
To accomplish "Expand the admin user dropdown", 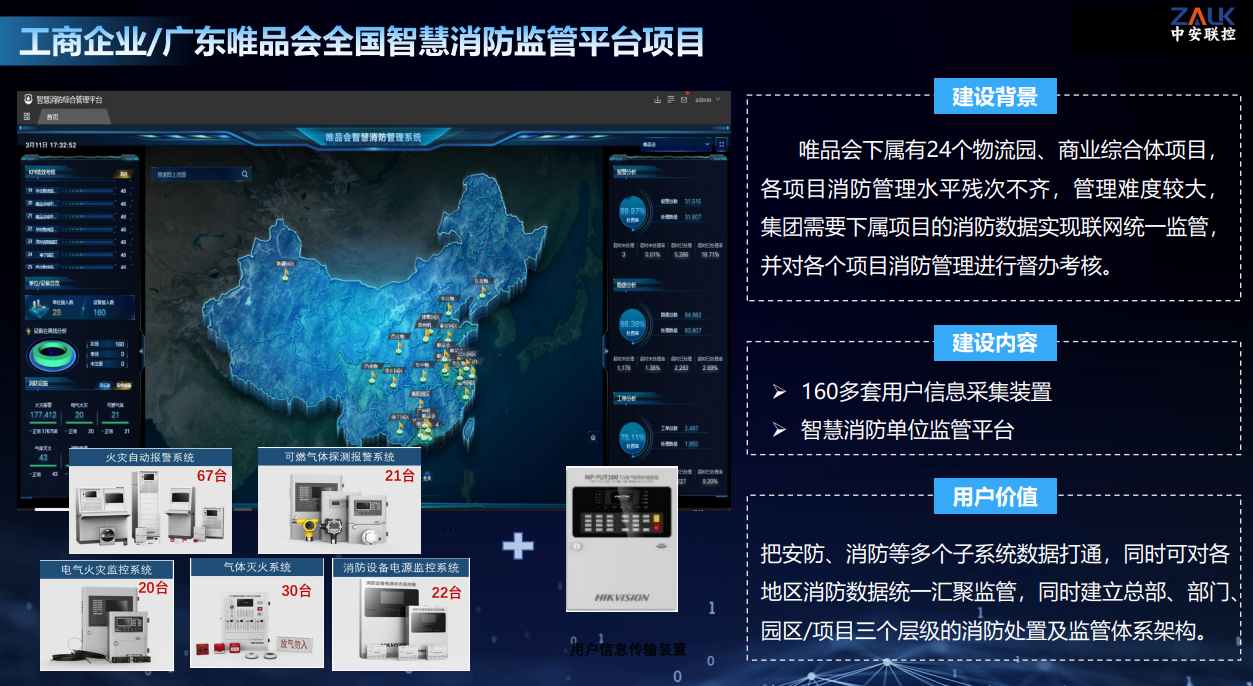I will (x=708, y=100).
